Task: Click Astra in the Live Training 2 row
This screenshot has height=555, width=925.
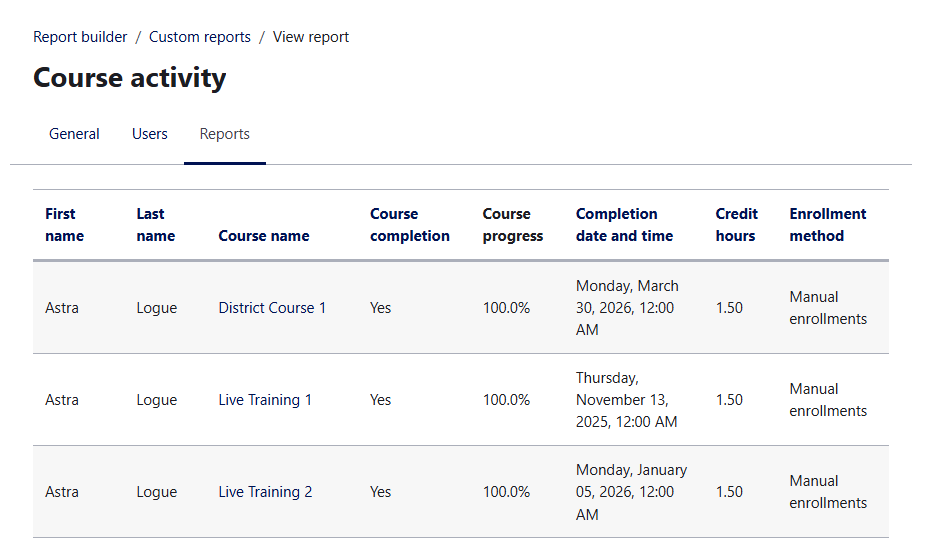Action: pos(62,492)
